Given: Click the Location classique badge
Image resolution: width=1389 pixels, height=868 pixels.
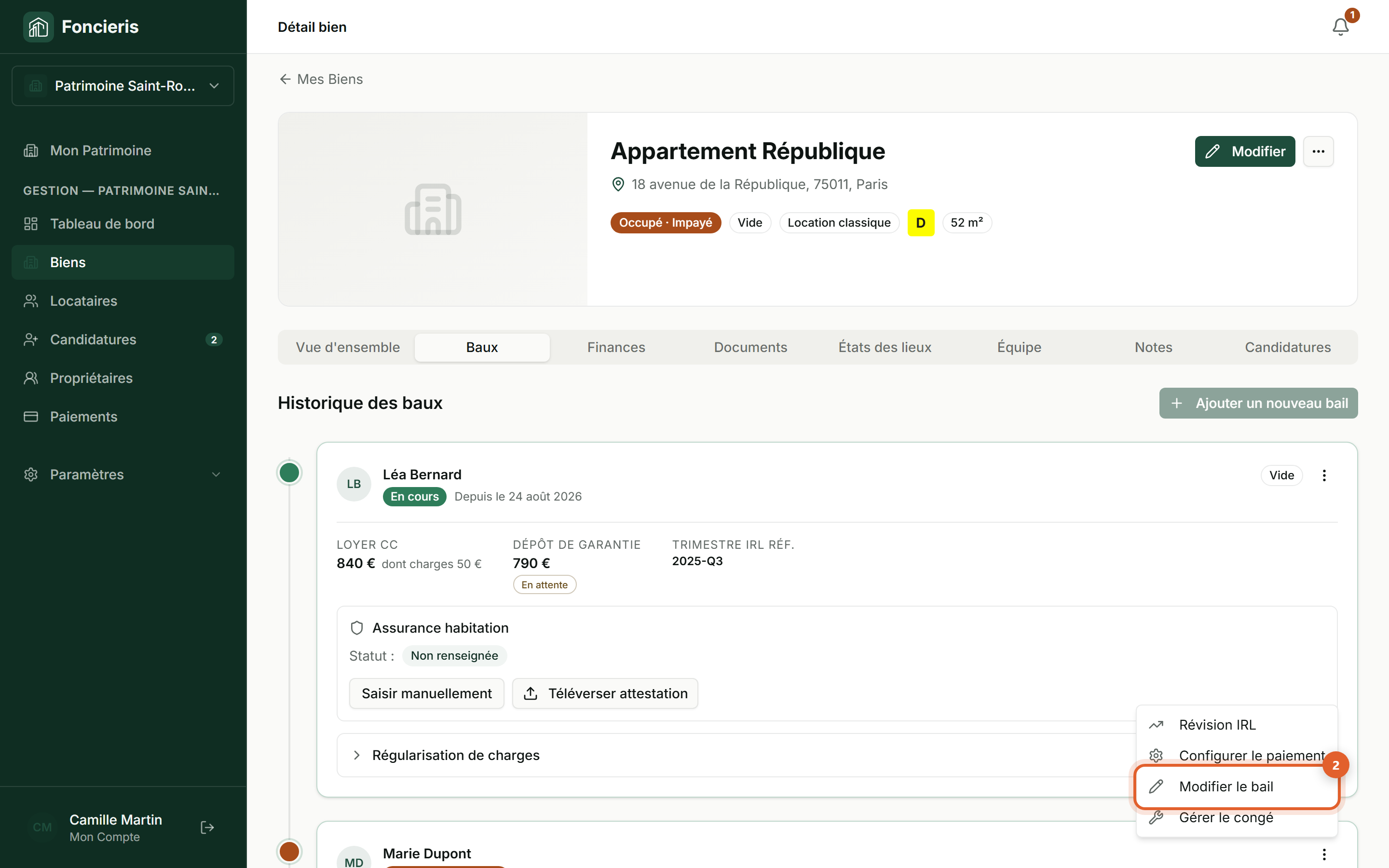Looking at the screenshot, I should click(x=839, y=223).
